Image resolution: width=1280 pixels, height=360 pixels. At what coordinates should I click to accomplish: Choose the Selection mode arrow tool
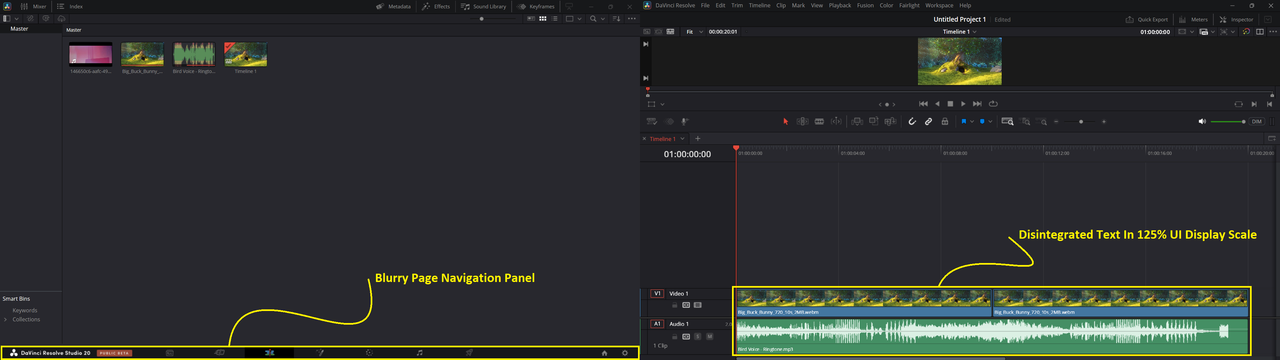coord(786,121)
